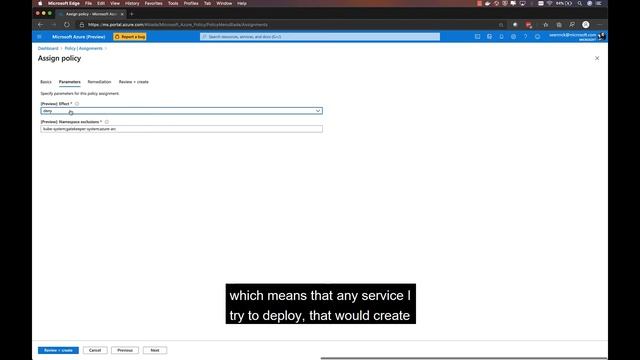Show info tooltip for Namespace exclusions
Screen dimensions: 640x360
107,122
